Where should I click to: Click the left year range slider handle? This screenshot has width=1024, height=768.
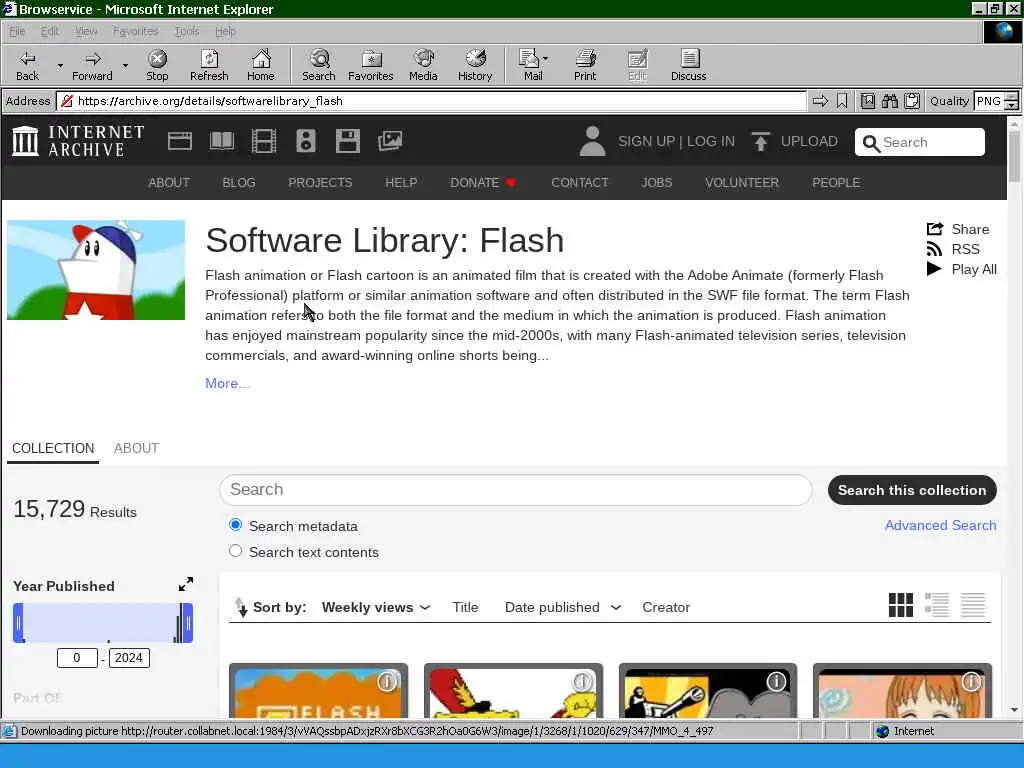coord(18,622)
